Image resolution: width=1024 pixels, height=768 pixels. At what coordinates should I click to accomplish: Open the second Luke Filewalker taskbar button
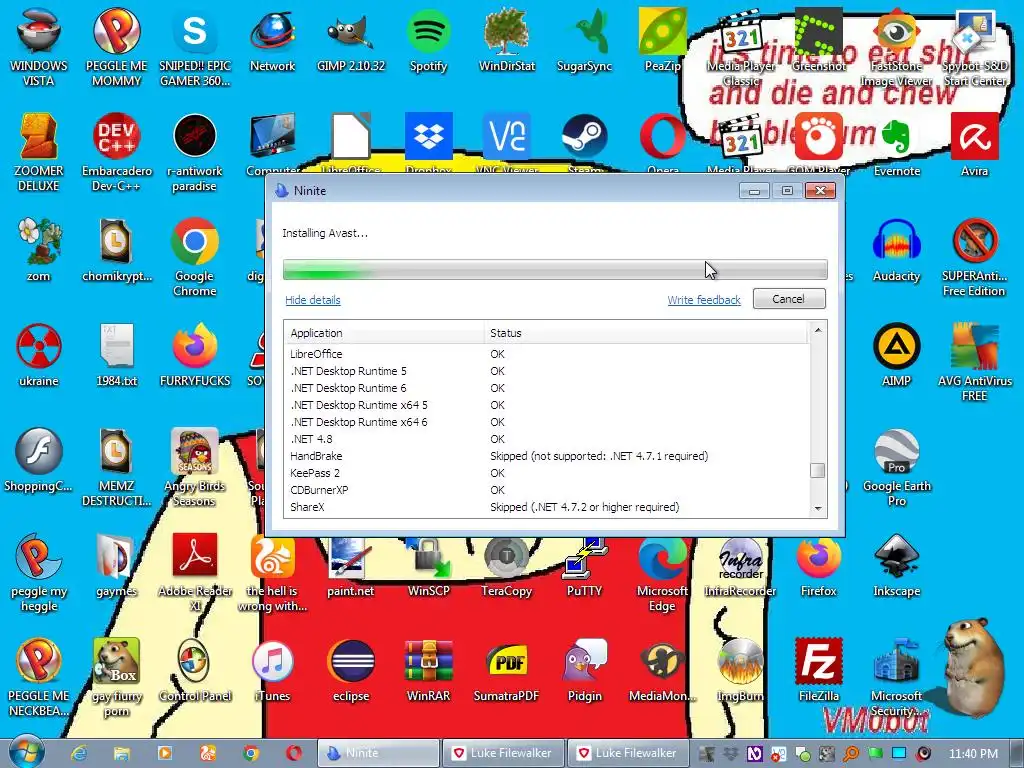click(x=628, y=753)
